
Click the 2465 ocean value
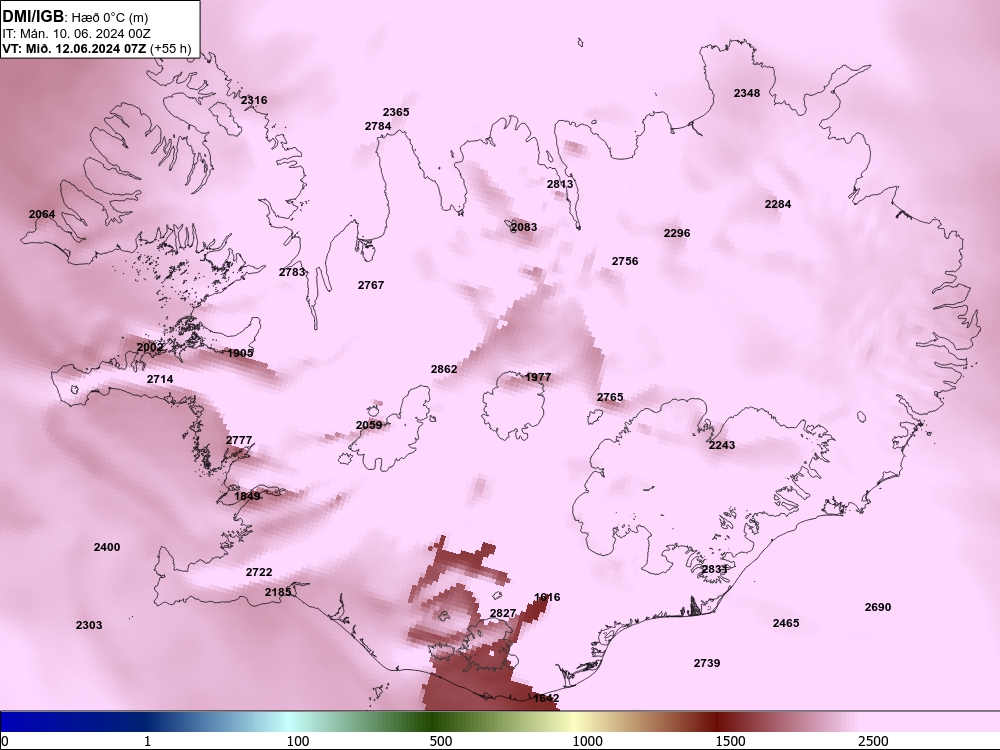pos(786,623)
